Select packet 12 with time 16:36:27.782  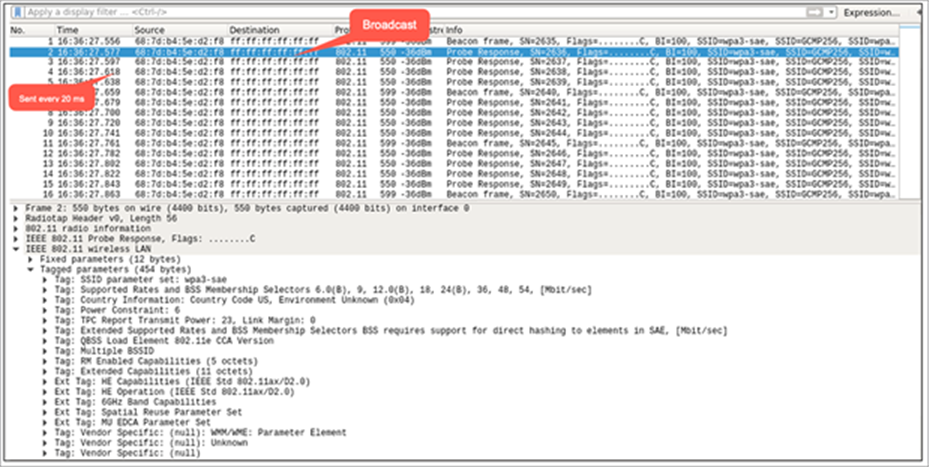click(454, 153)
